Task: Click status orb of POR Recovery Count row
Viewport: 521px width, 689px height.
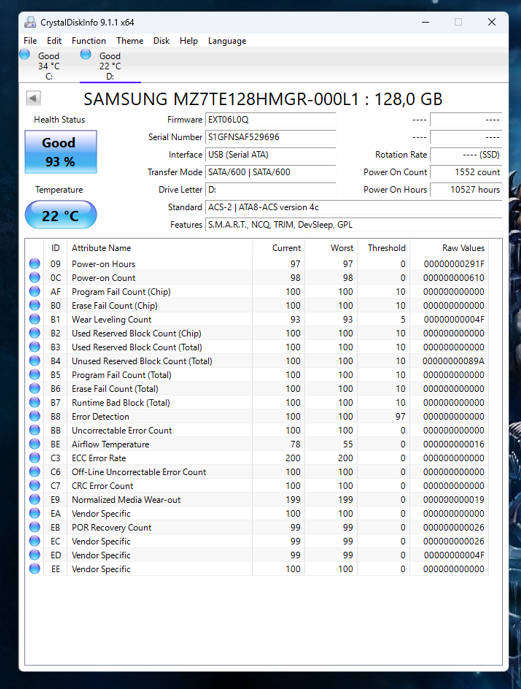Action: [34, 527]
